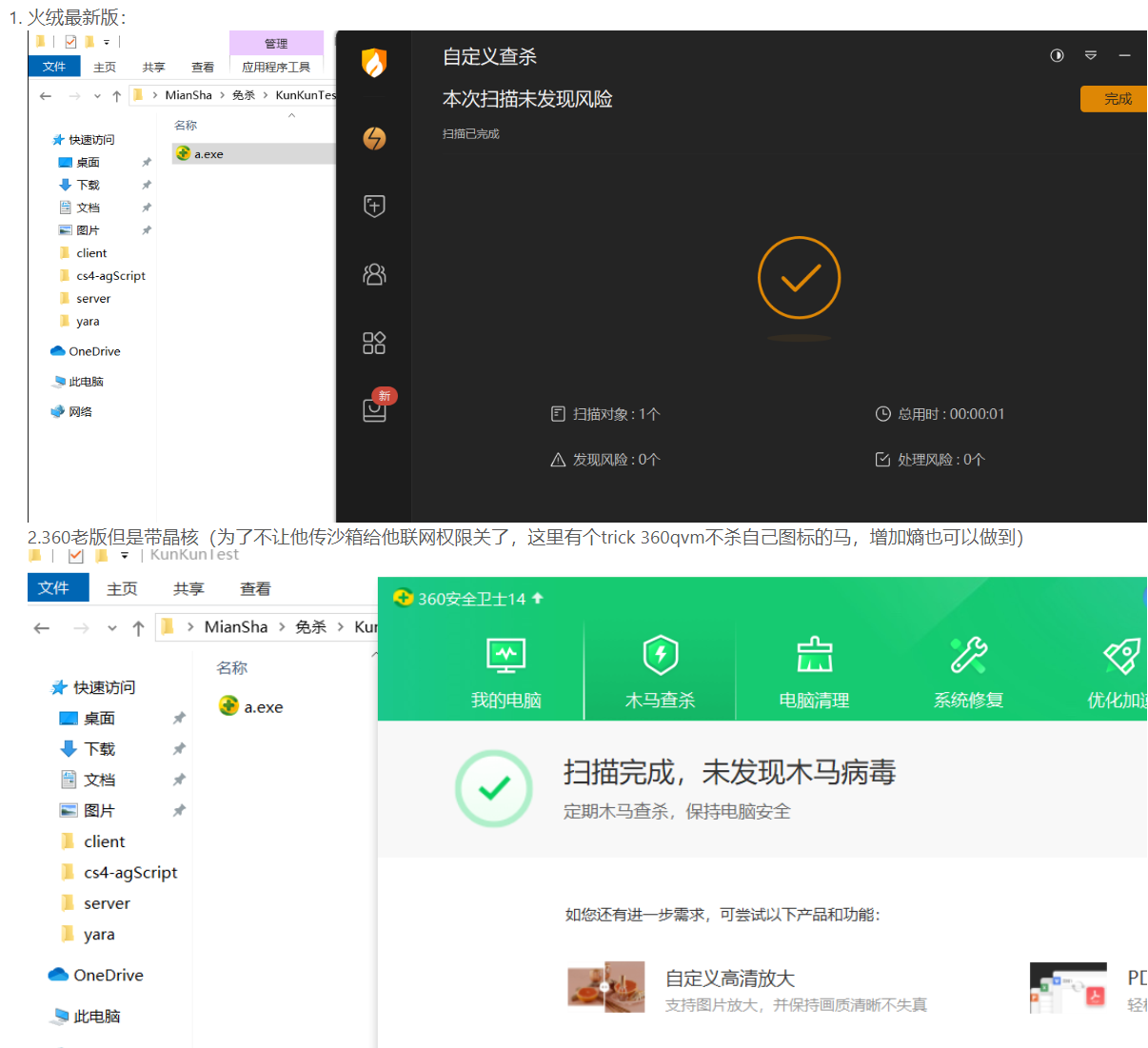This screenshot has width=1148, height=1048.
Task: Toggle the Huorong half-circle skin icon
Action: tap(1057, 55)
